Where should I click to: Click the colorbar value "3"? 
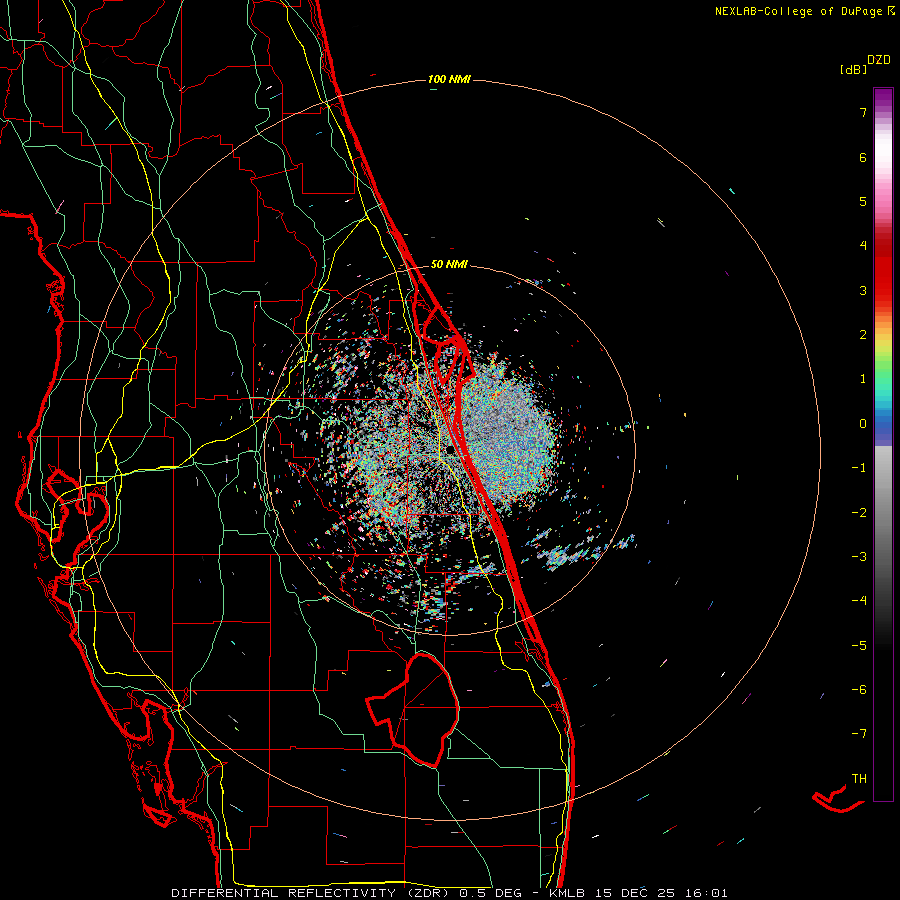(863, 290)
